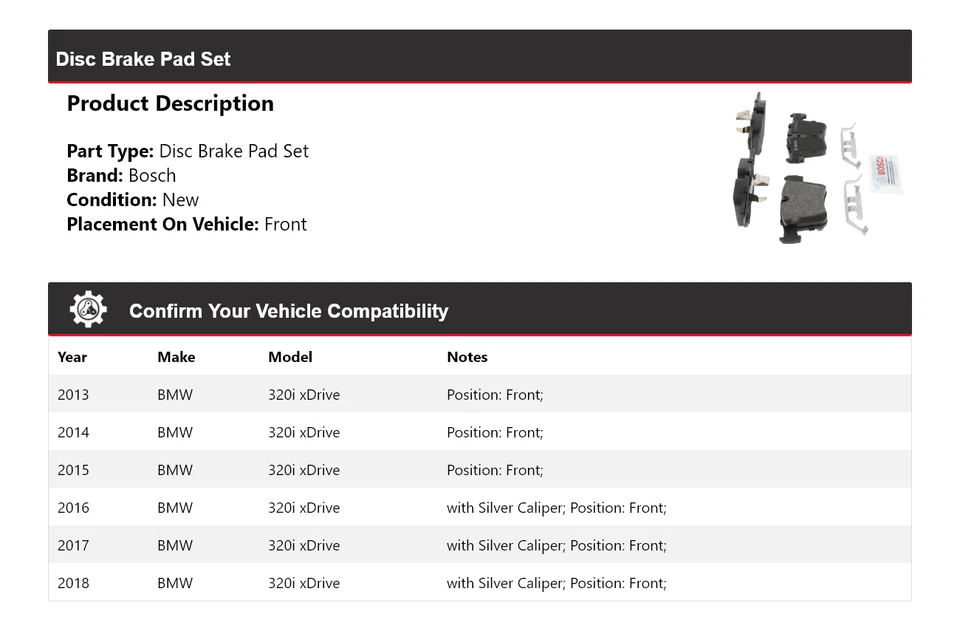960x631 pixels.
Task: Click the gear compatibility icon
Action: [88, 310]
